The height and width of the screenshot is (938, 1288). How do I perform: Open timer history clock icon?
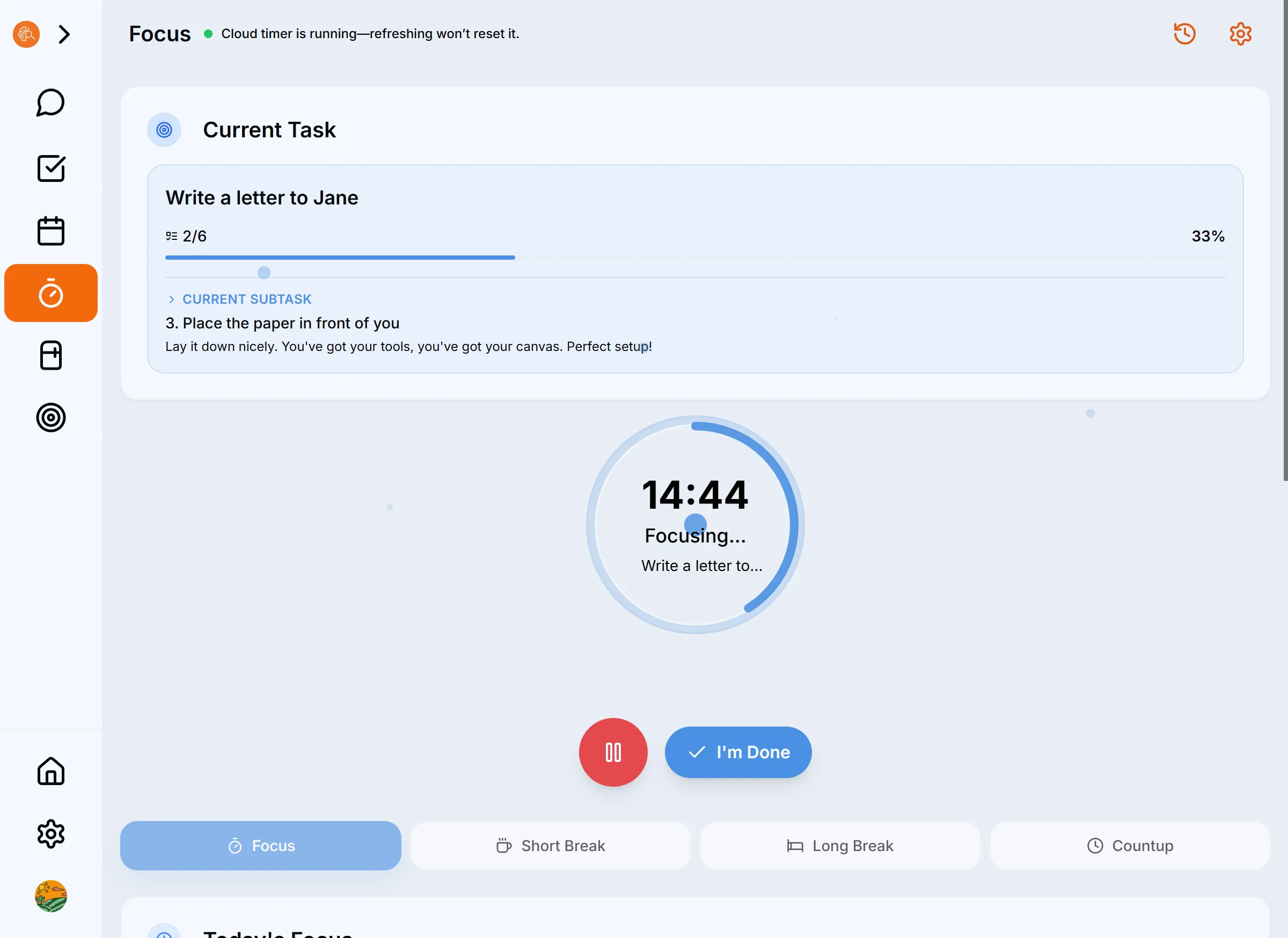coord(1184,34)
